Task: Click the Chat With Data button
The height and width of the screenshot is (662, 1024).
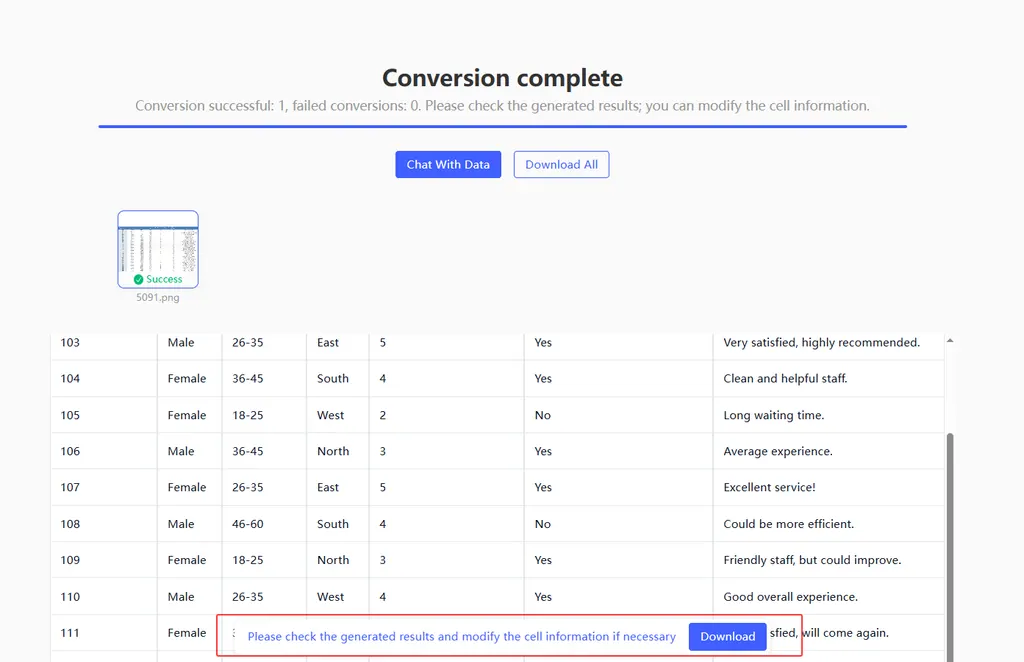Action: pyautogui.click(x=448, y=165)
